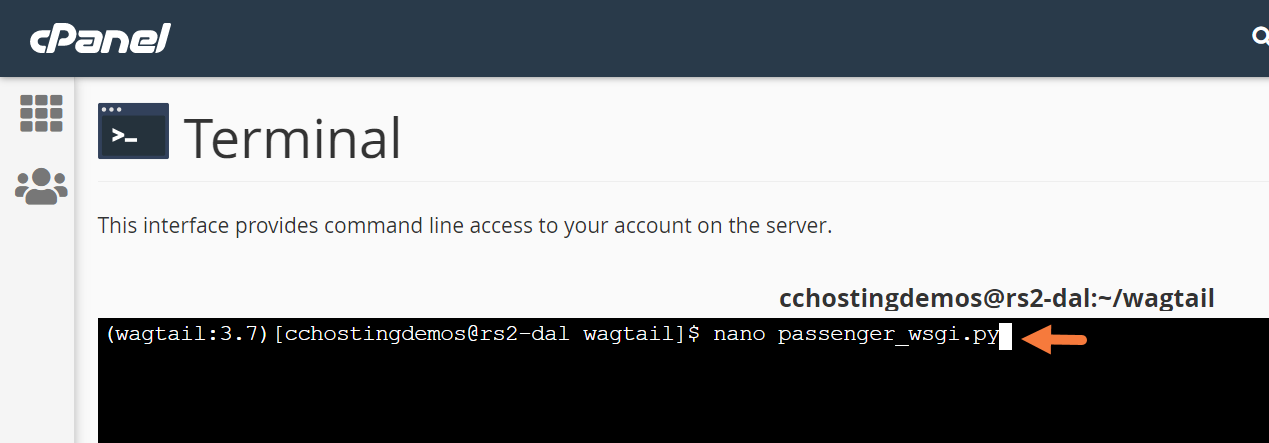Open the search magnifier icon
Image resolution: width=1269 pixels, height=443 pixels.
click(x=1260, y=37)
